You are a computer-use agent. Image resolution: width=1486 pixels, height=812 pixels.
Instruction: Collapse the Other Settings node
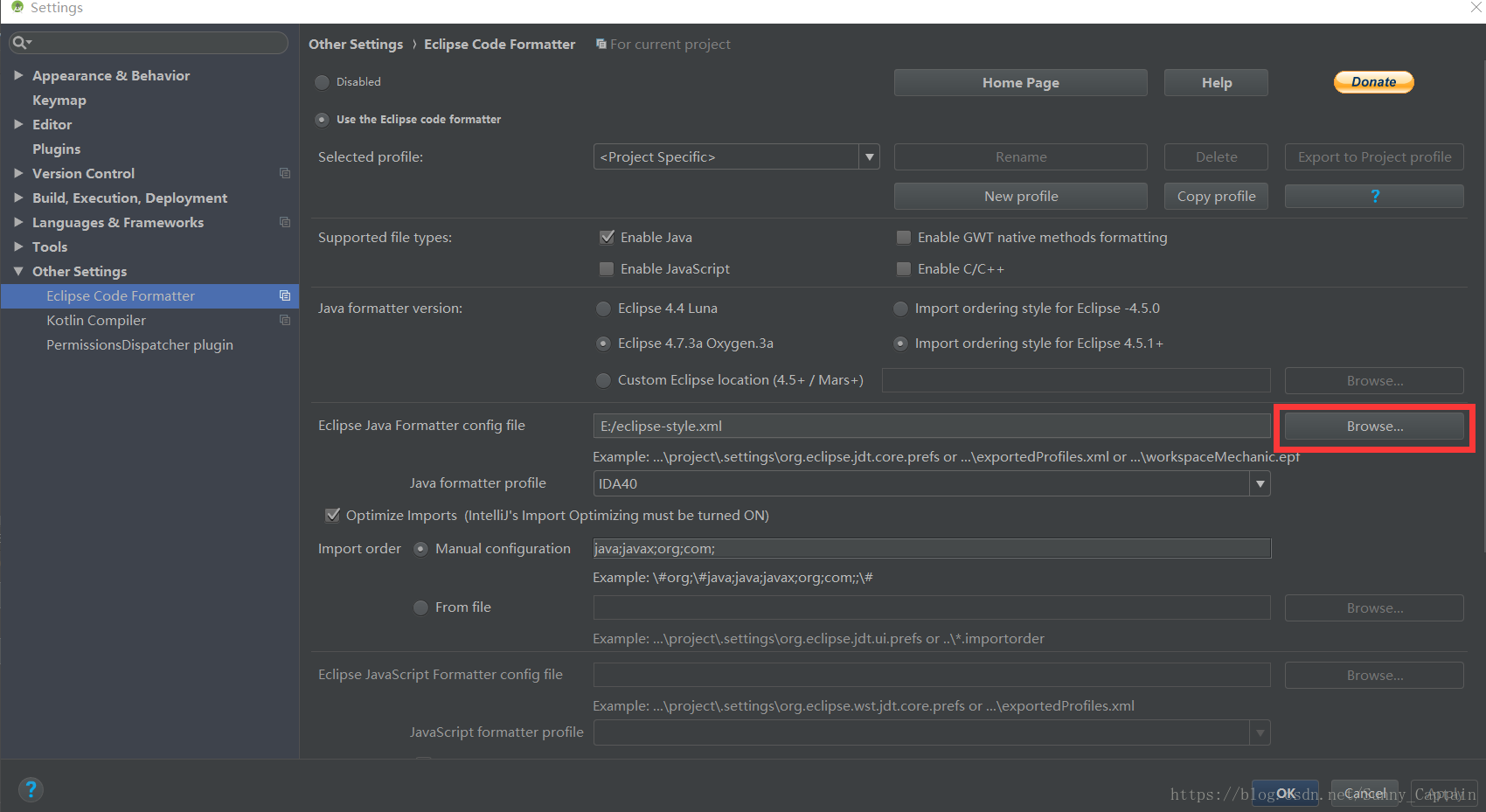18,271
